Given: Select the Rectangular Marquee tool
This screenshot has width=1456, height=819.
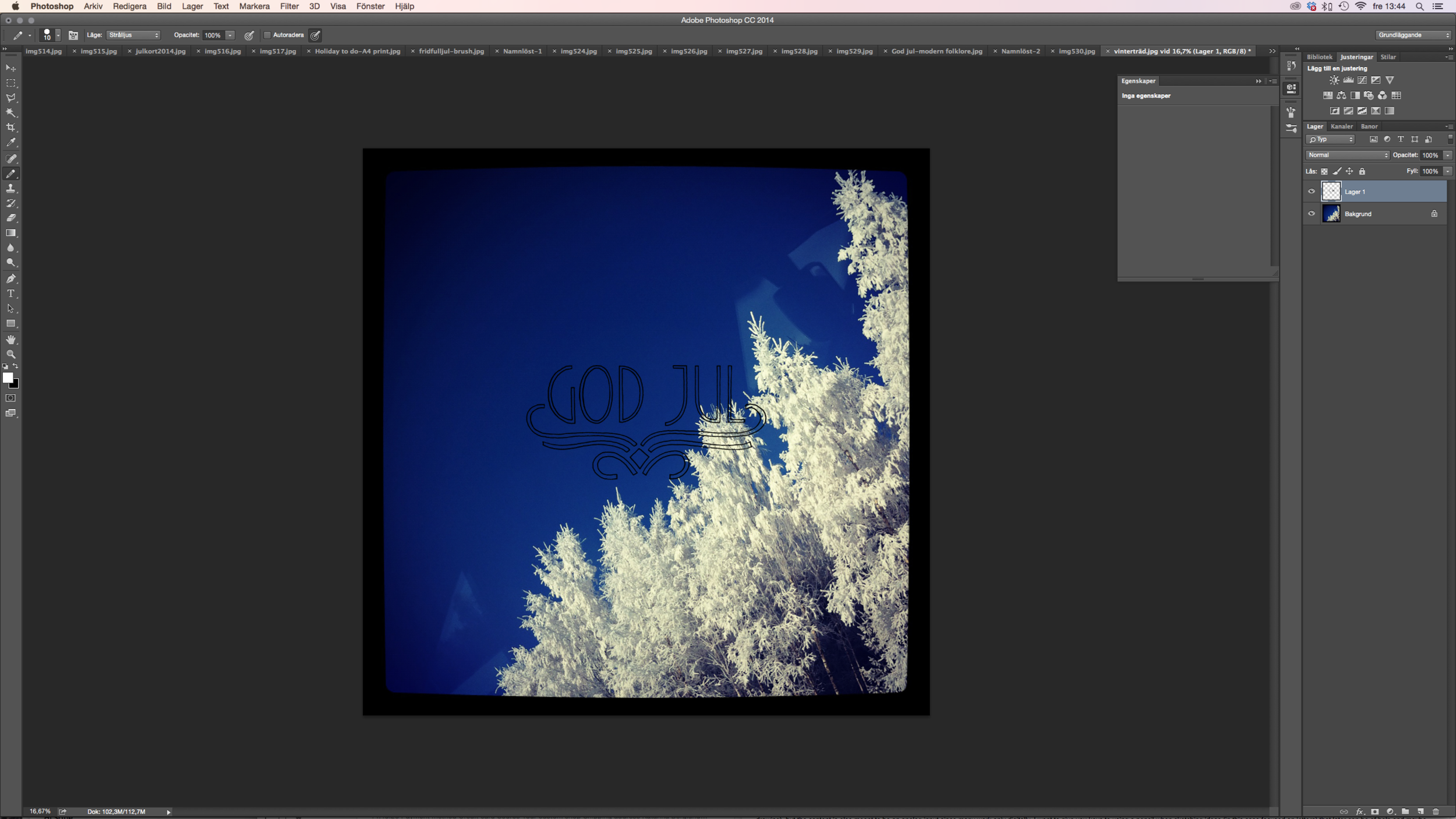Looking at the screenshot, I should pos(10,83).
